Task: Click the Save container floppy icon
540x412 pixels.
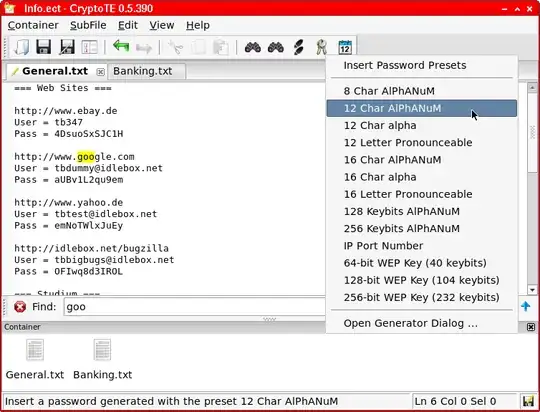Action: tap(44, 47)
